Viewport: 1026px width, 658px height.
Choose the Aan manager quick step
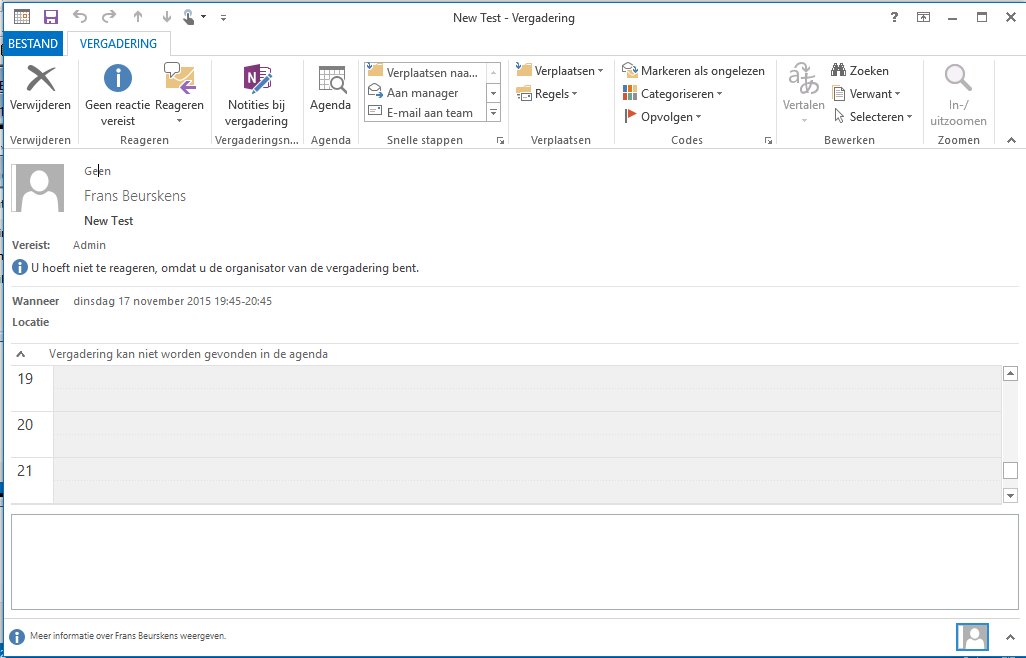coord(421,93)
